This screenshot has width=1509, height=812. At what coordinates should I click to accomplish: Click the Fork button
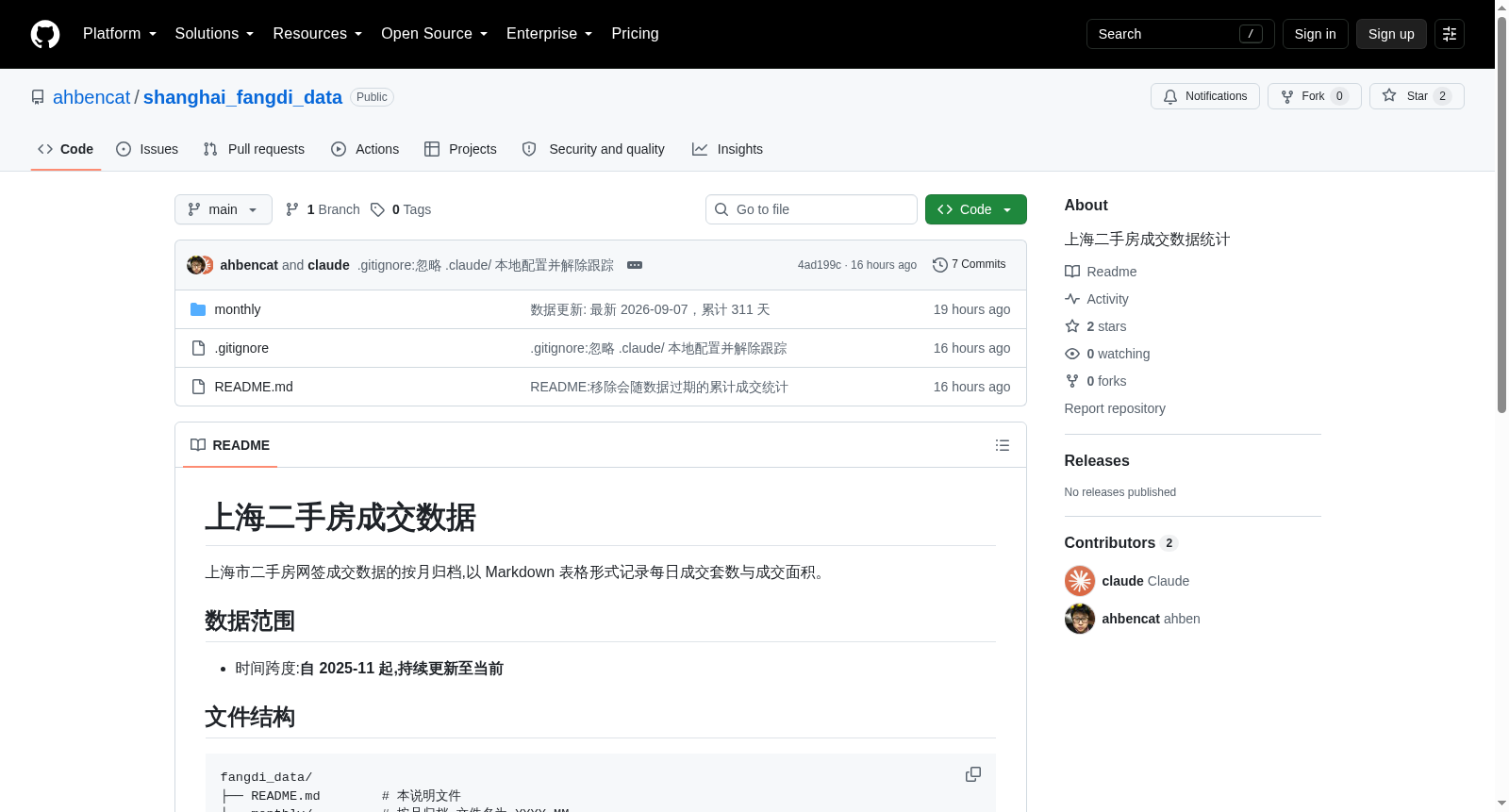1315,96
